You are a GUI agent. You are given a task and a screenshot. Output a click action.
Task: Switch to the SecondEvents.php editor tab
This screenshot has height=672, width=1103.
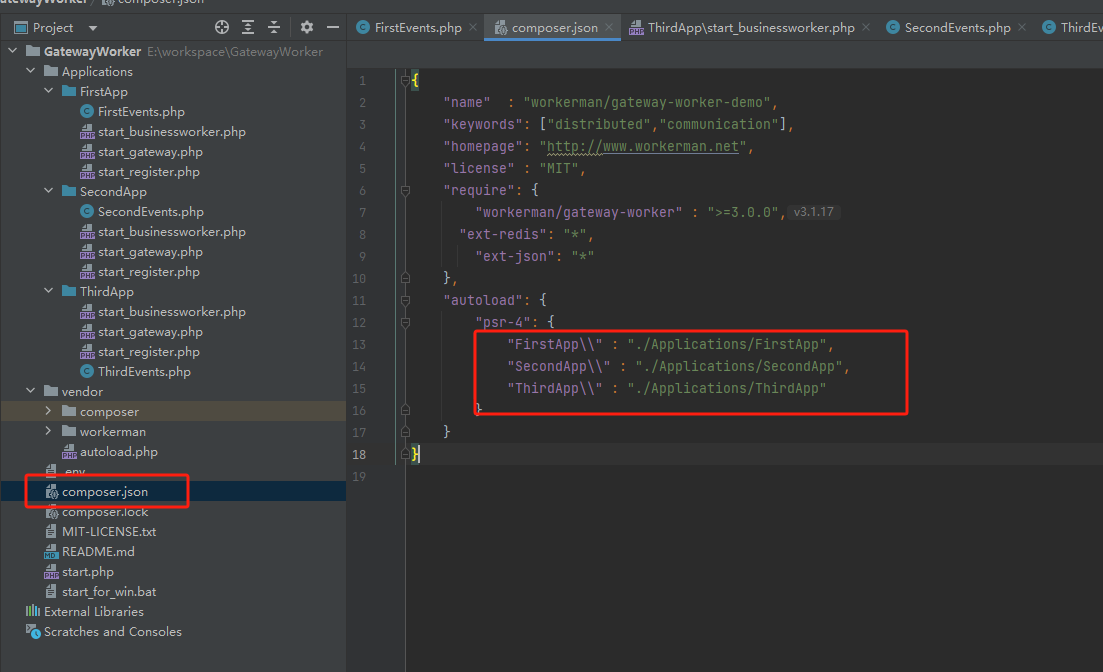click(957, 27)
